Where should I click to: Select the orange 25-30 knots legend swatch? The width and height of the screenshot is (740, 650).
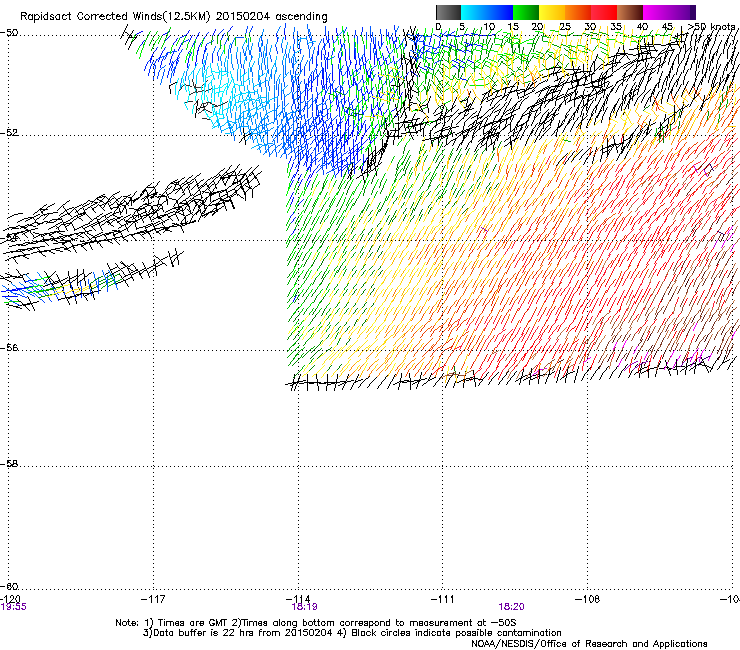(x=578, y=12)
